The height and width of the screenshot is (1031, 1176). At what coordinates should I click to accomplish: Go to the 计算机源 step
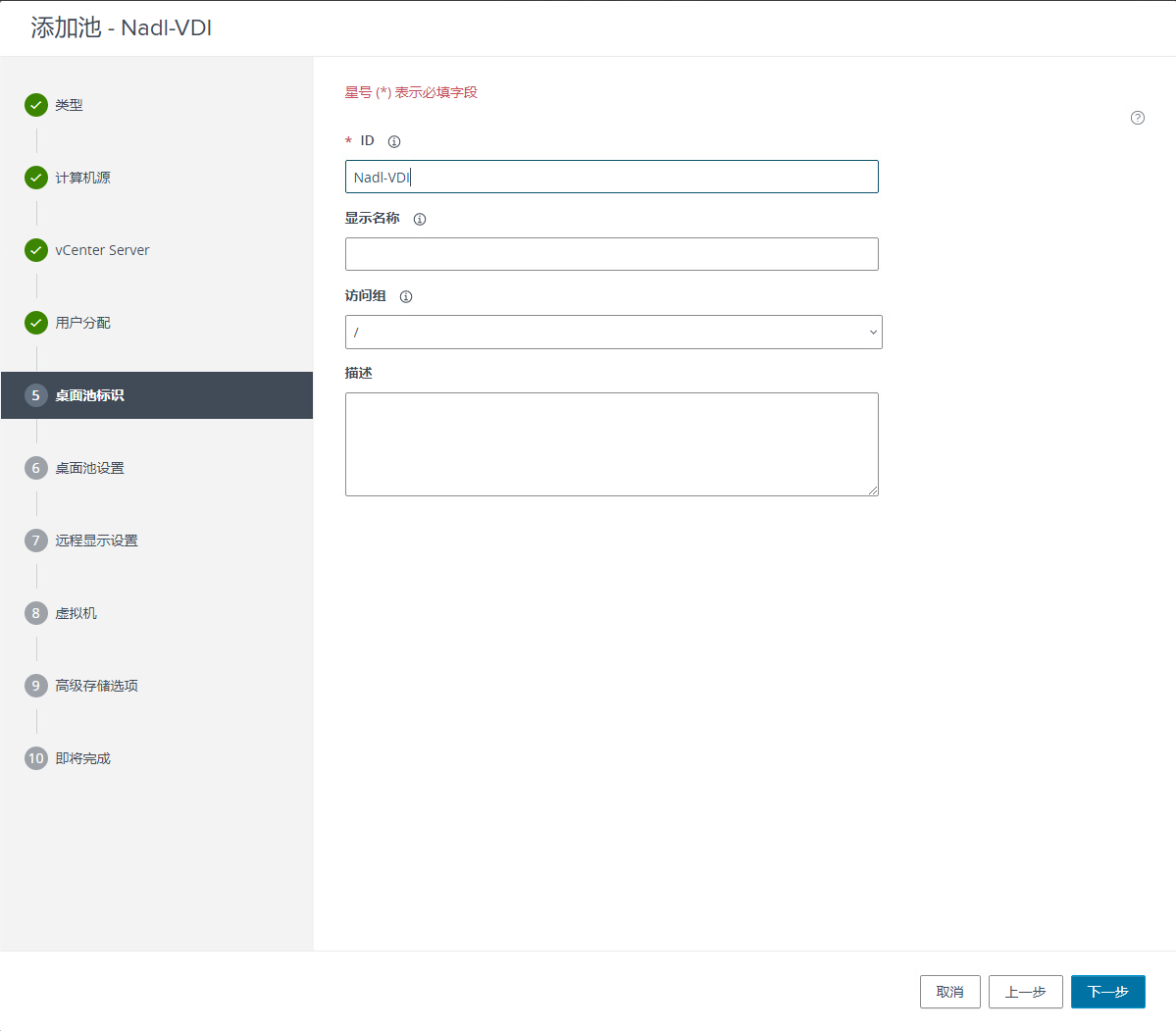82,178
